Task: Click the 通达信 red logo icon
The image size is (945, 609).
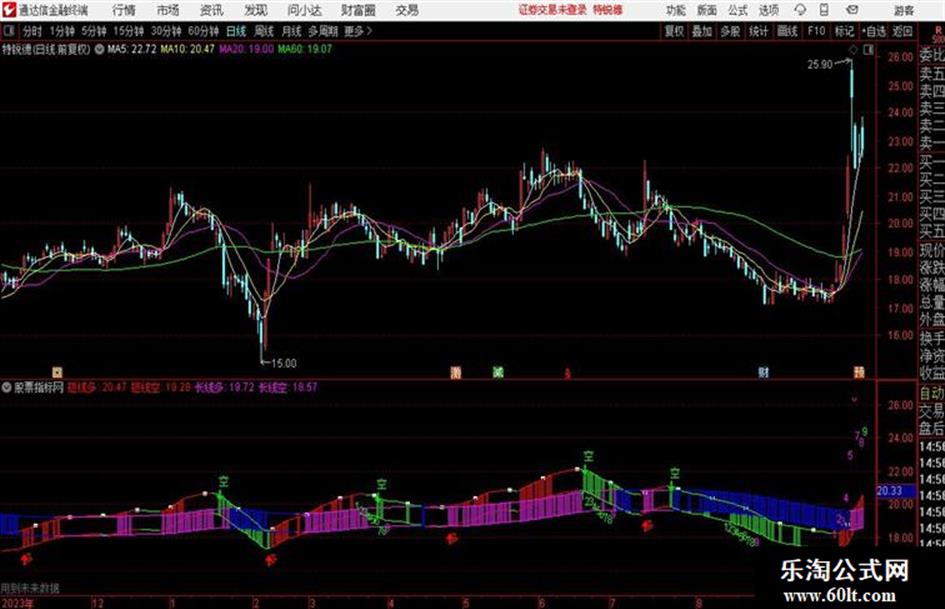Action: click(8, 10)
